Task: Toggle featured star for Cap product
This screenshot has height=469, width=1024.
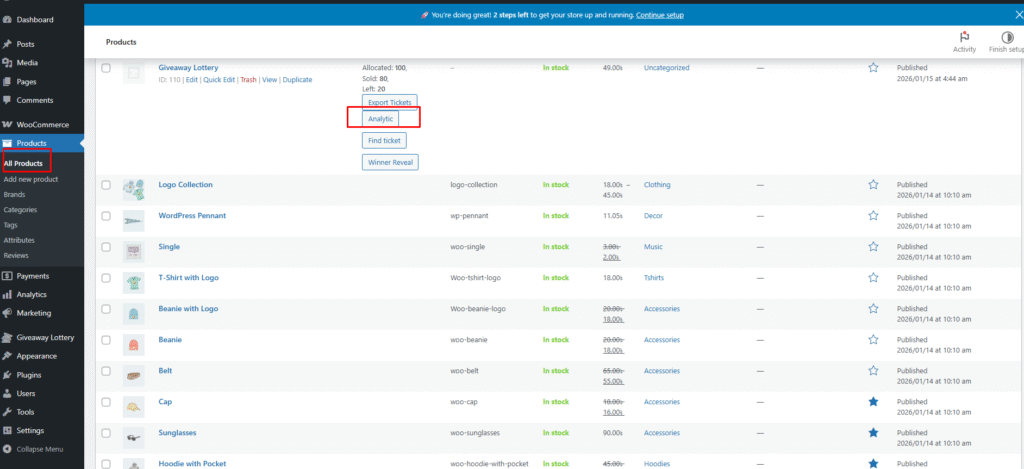Action: [x=873, y=402]
